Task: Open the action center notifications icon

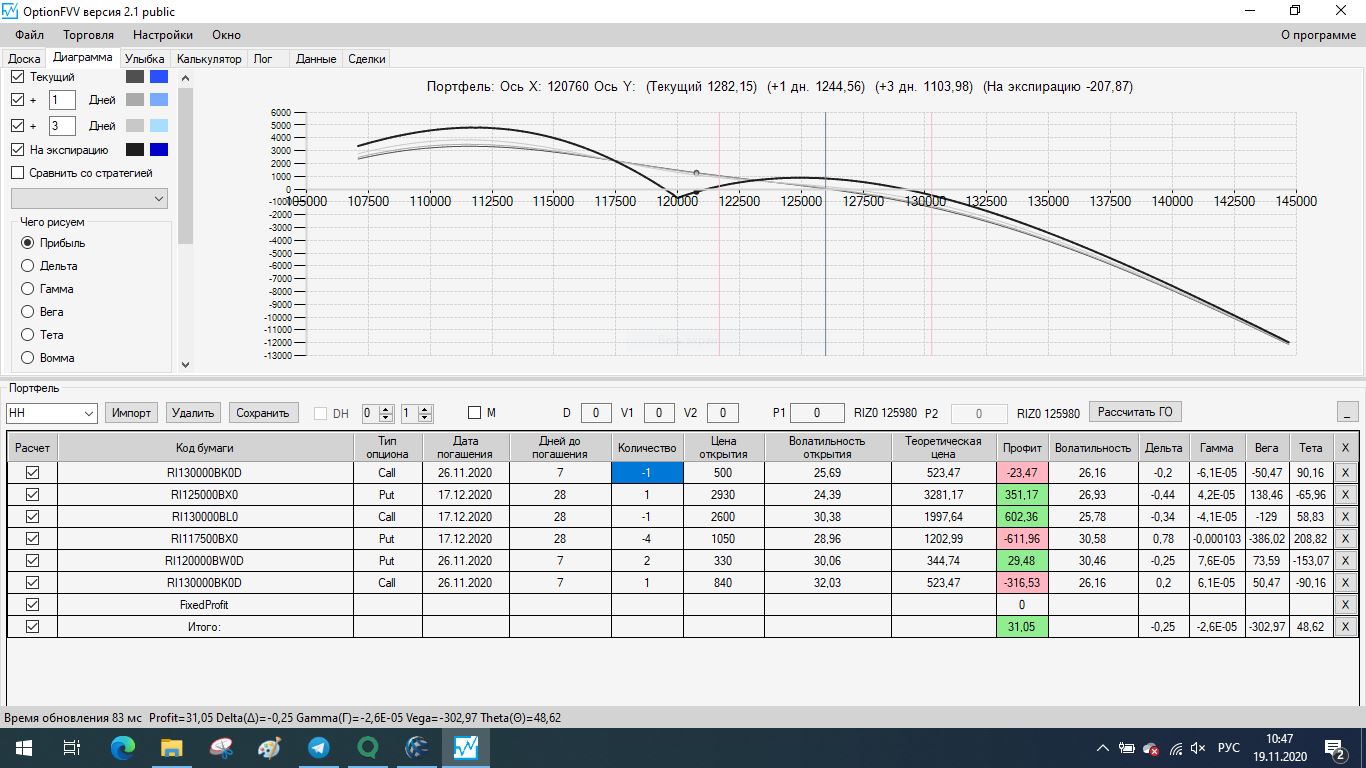Action: [x=1336, y=748]
